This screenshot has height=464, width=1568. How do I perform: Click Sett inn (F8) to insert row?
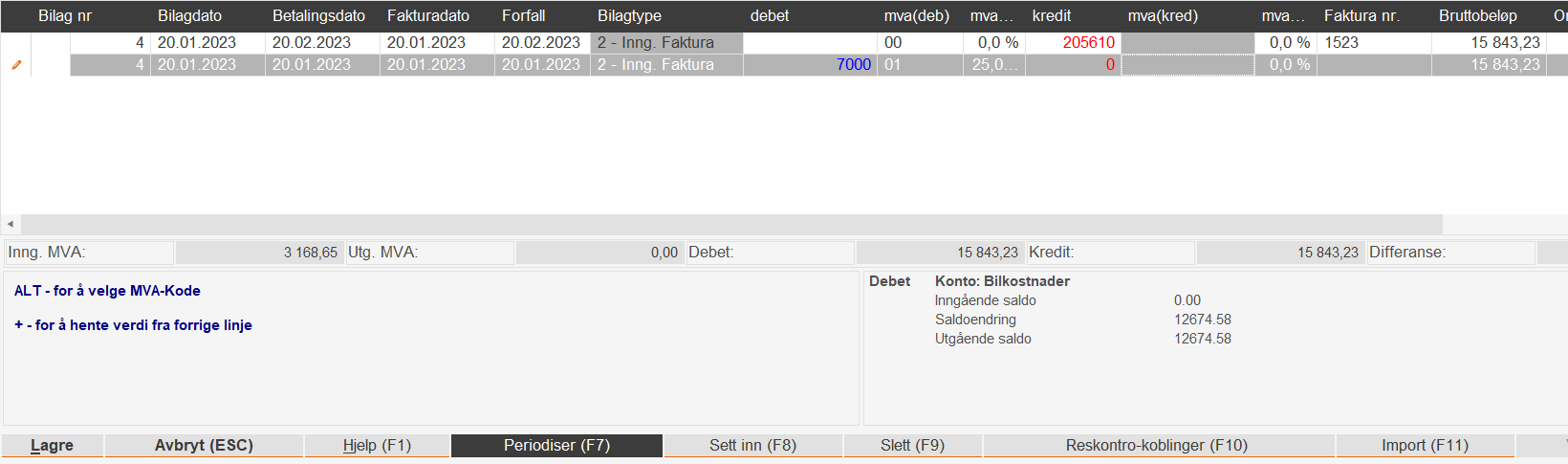pos(752,446)
